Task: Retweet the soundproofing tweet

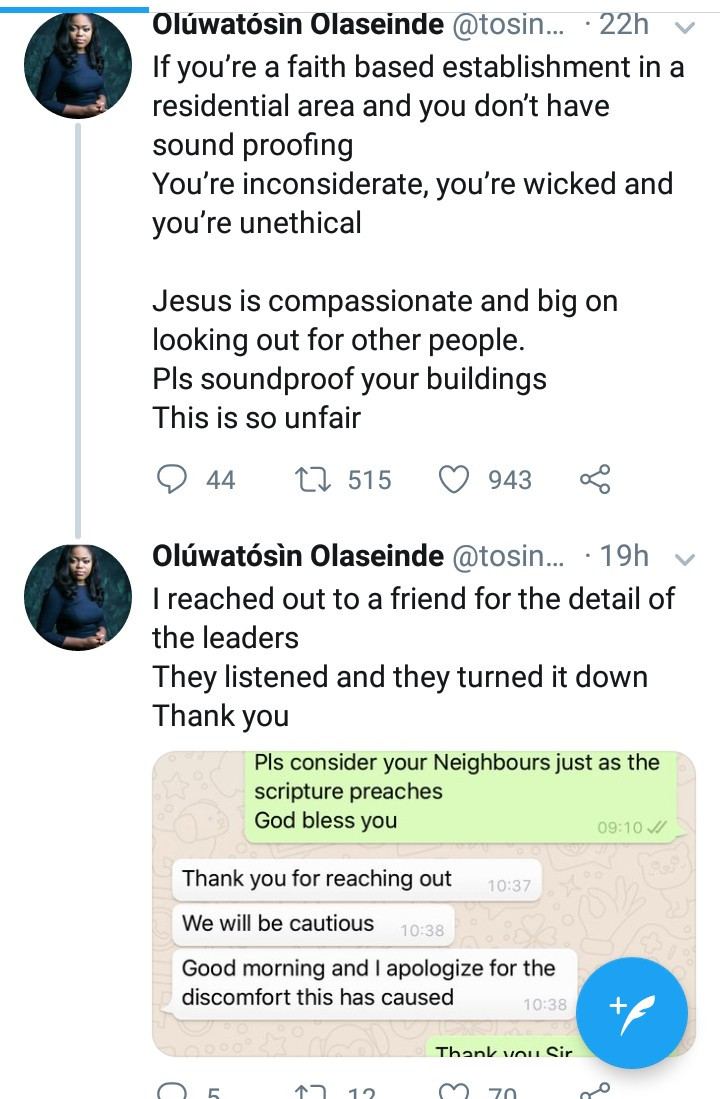Action: [312, 480]
